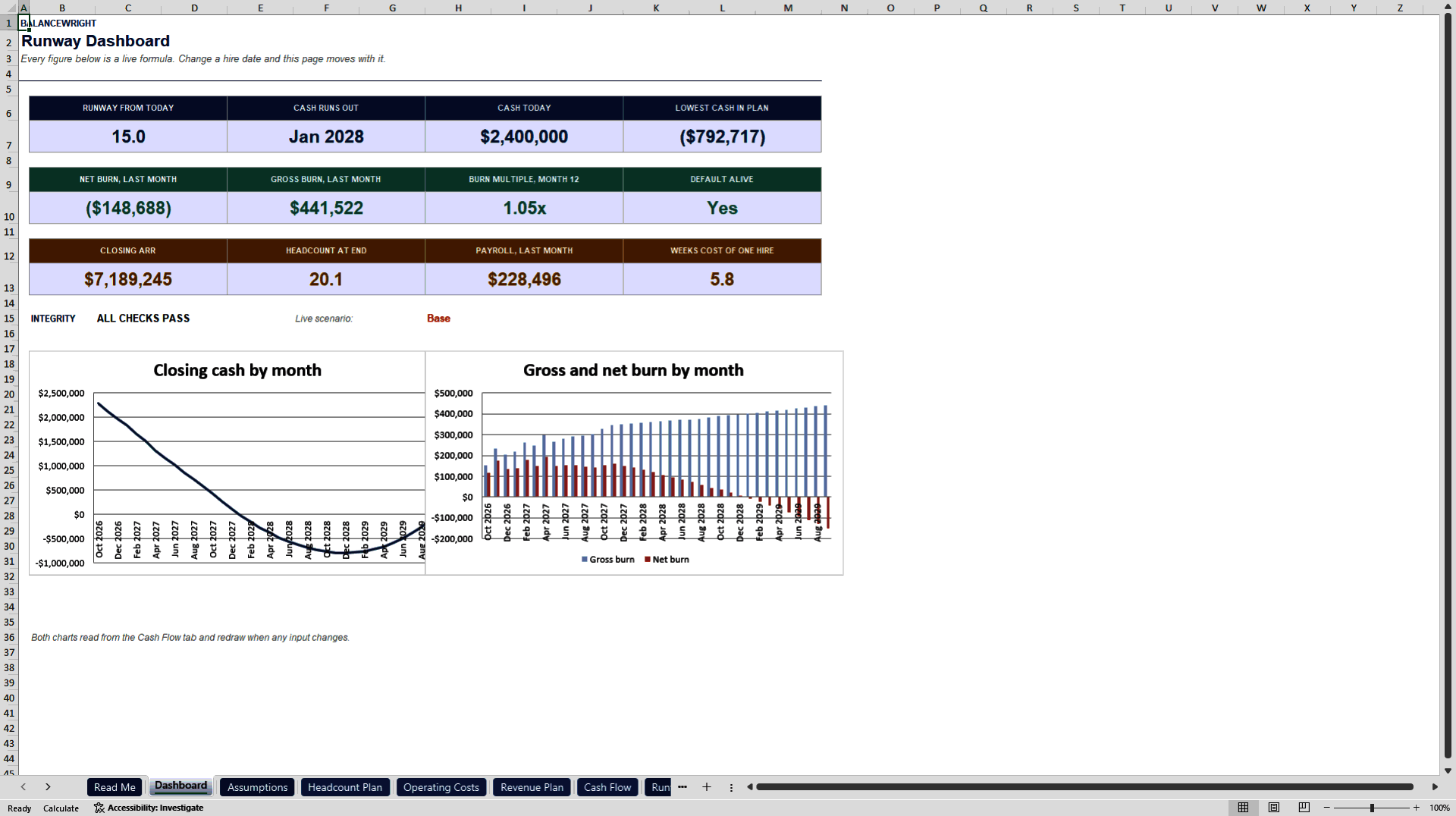The height and width of the screenshot is (816, 1456).
Task: Select the Revenue Plan sheet tab
Action: [532, 787]
